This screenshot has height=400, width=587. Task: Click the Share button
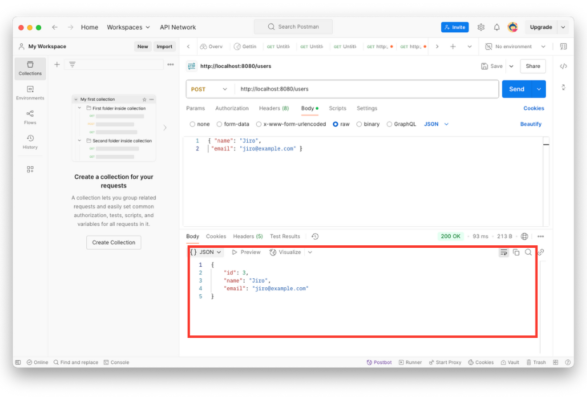click(x=533, y=66)
